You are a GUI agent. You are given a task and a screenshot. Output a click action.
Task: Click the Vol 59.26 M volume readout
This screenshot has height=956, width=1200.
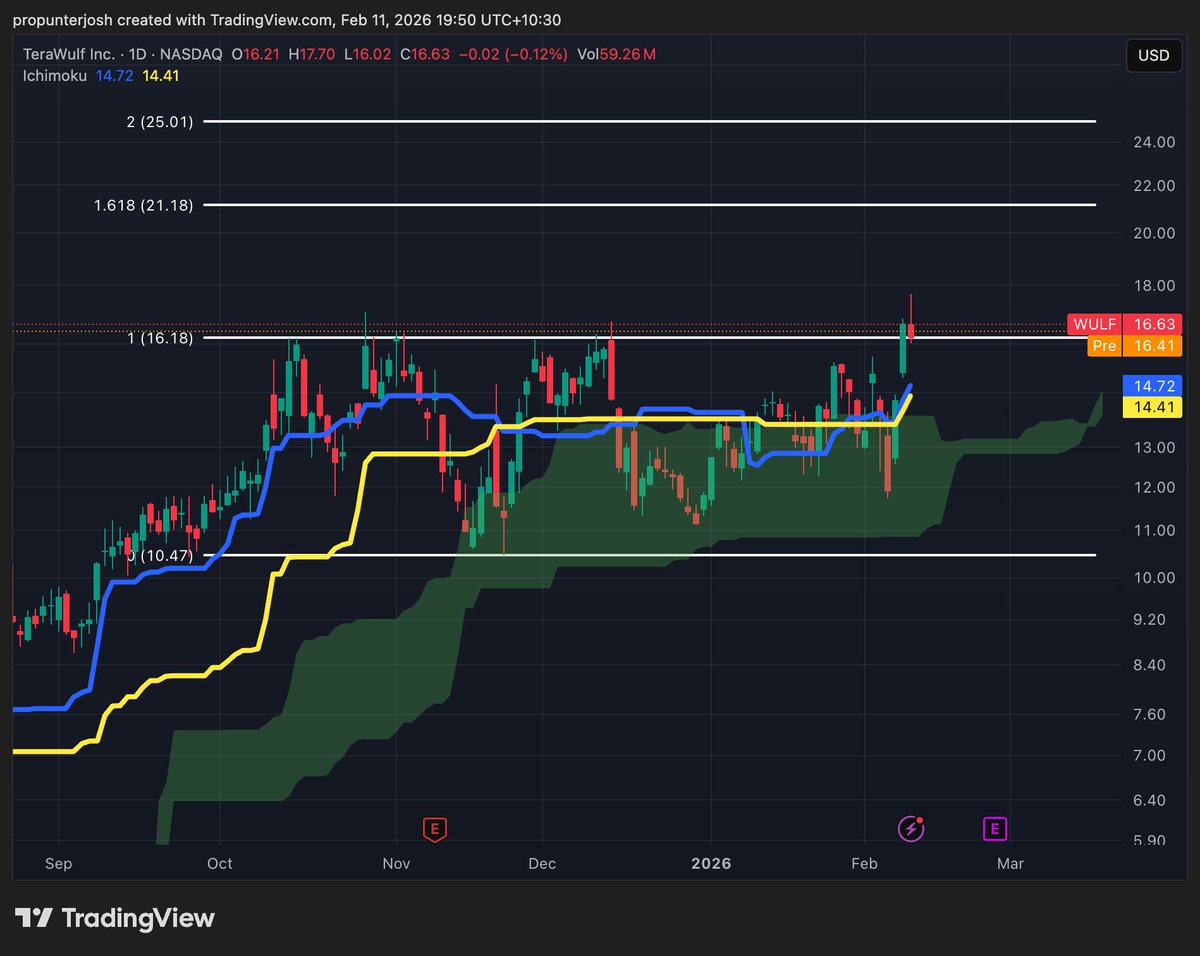(615, 54)
